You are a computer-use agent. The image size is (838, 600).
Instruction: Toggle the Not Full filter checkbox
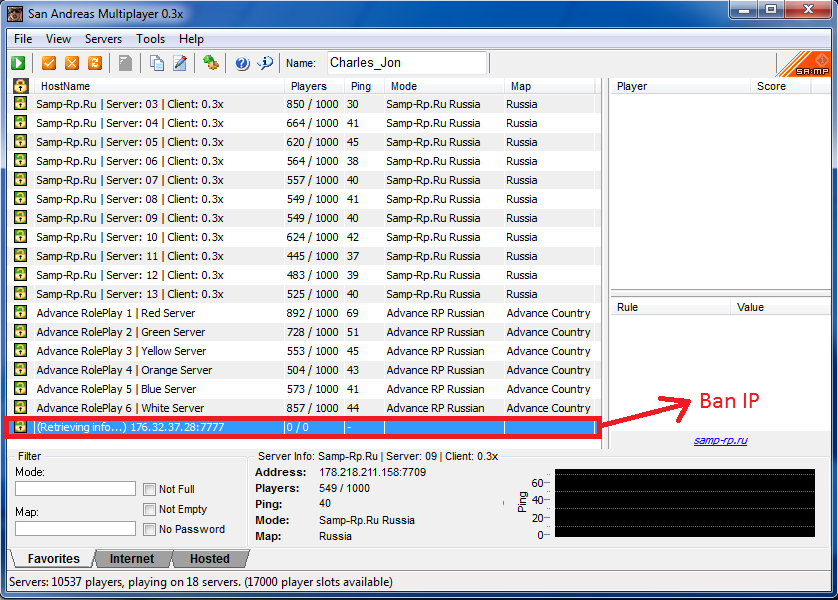point(150,489)
